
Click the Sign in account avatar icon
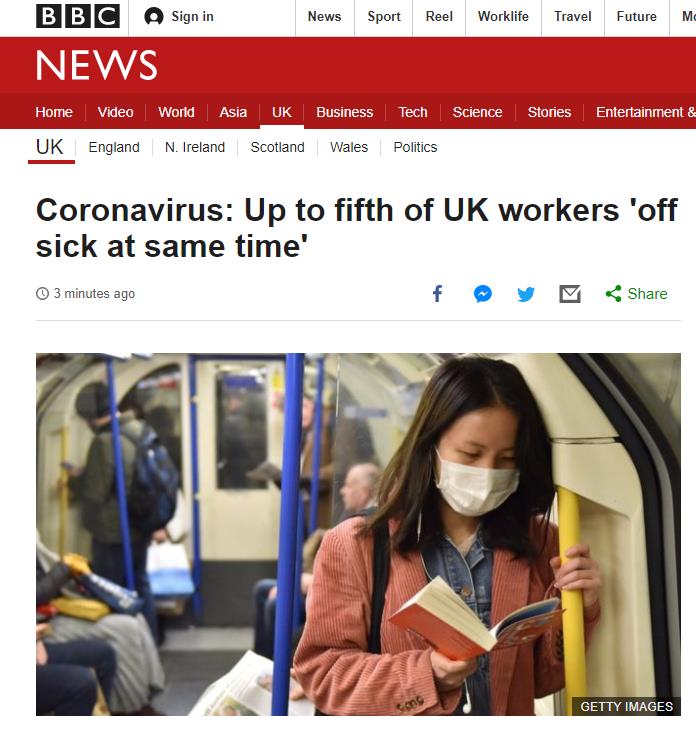tap(154, 17)
